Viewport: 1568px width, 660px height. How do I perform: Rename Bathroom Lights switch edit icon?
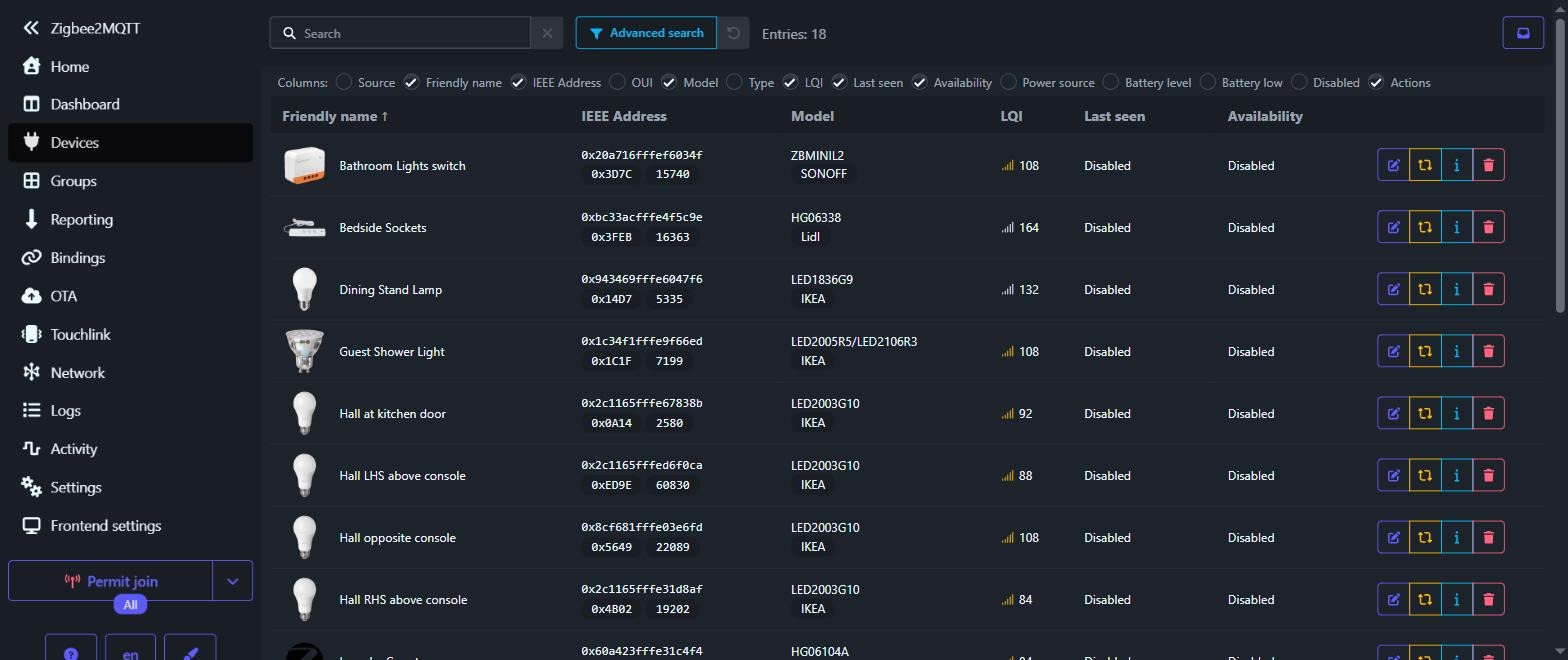coord(1393,165)
